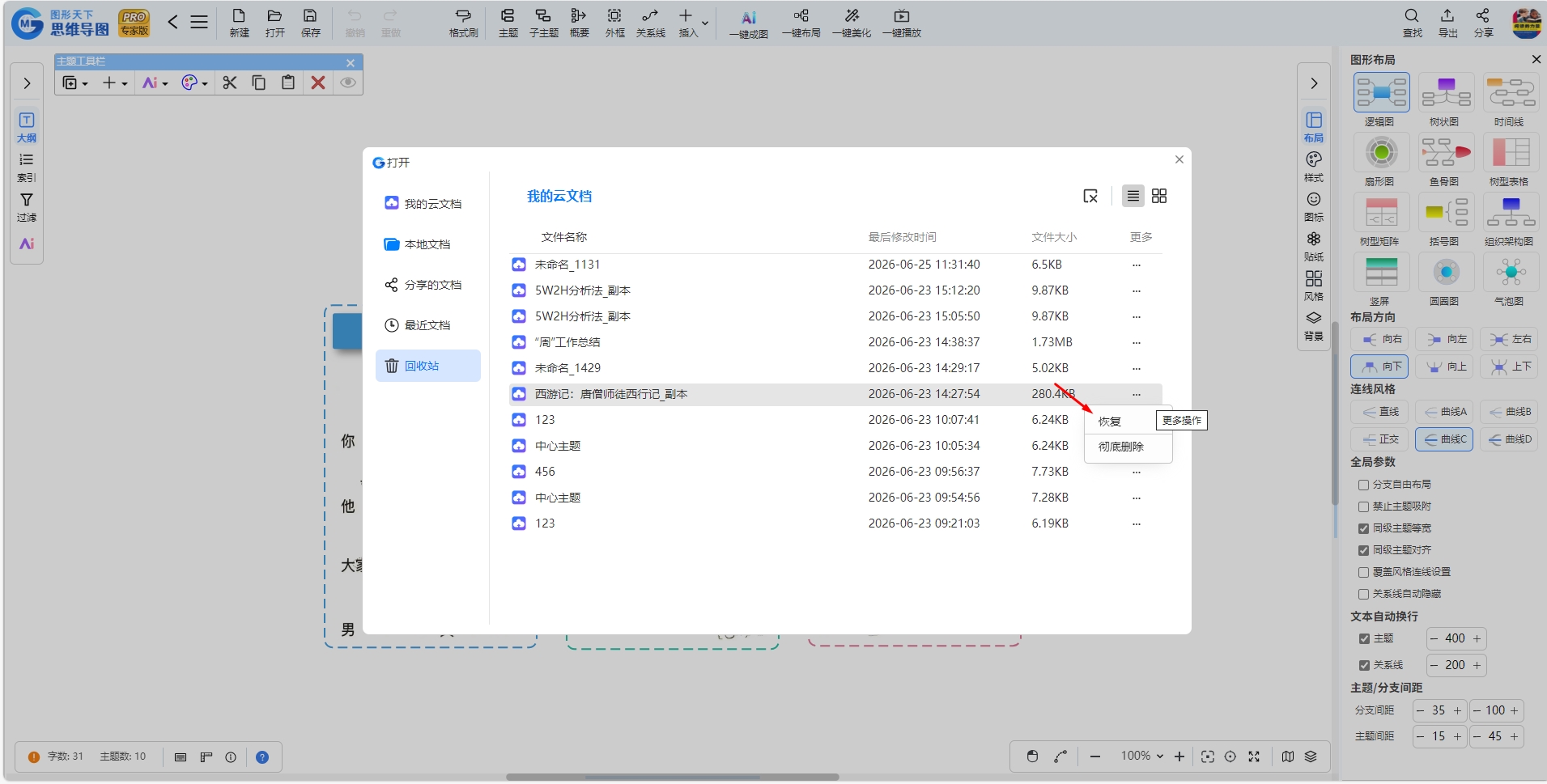Switch to grid view in file dialog
1547x784 pixels.
click(x=1159, y=196)
